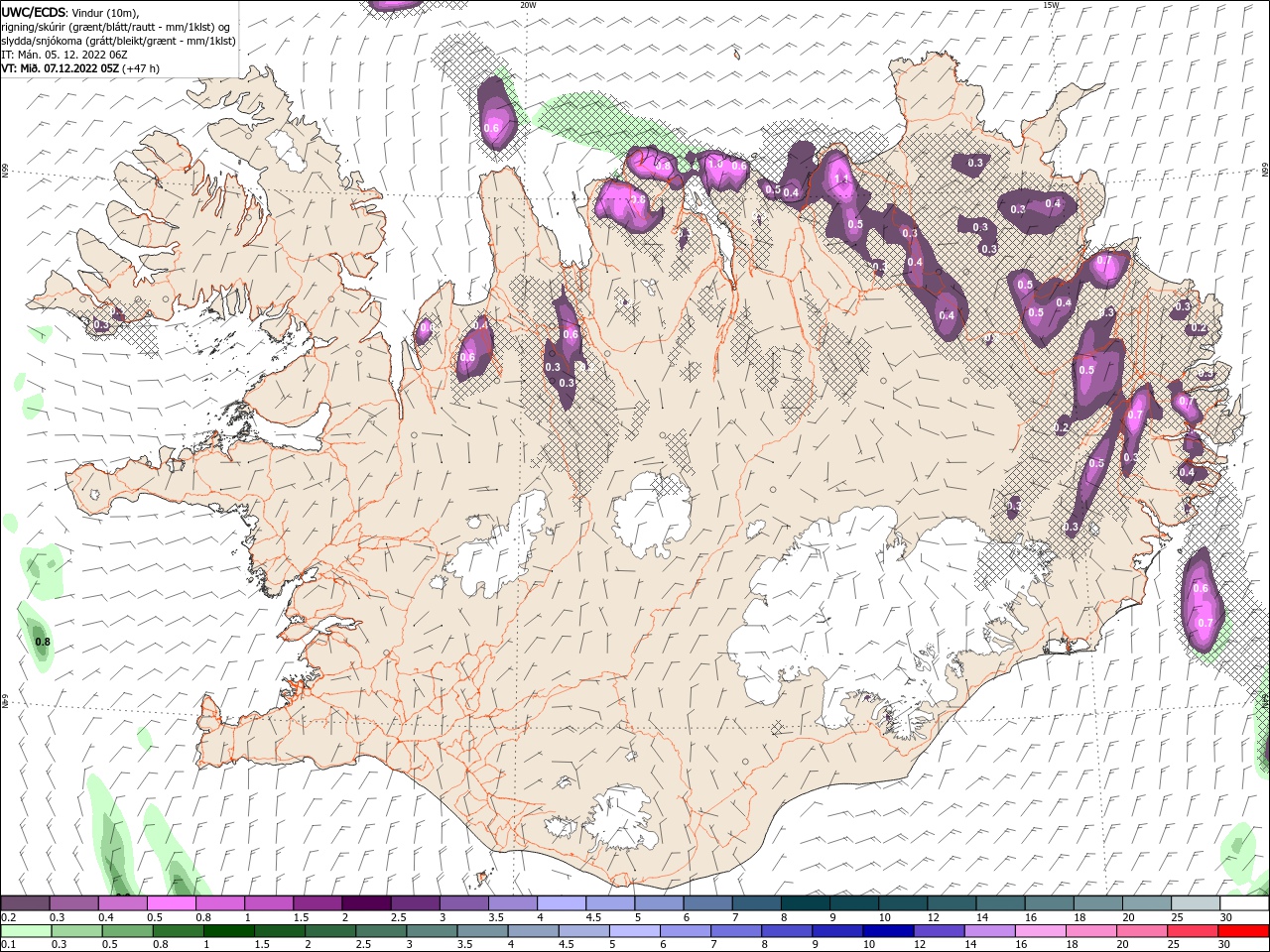This screenshot has width=1270, height=952.
Task: Select the dark teal 8 swatch in snow scale
Action: 805,903
